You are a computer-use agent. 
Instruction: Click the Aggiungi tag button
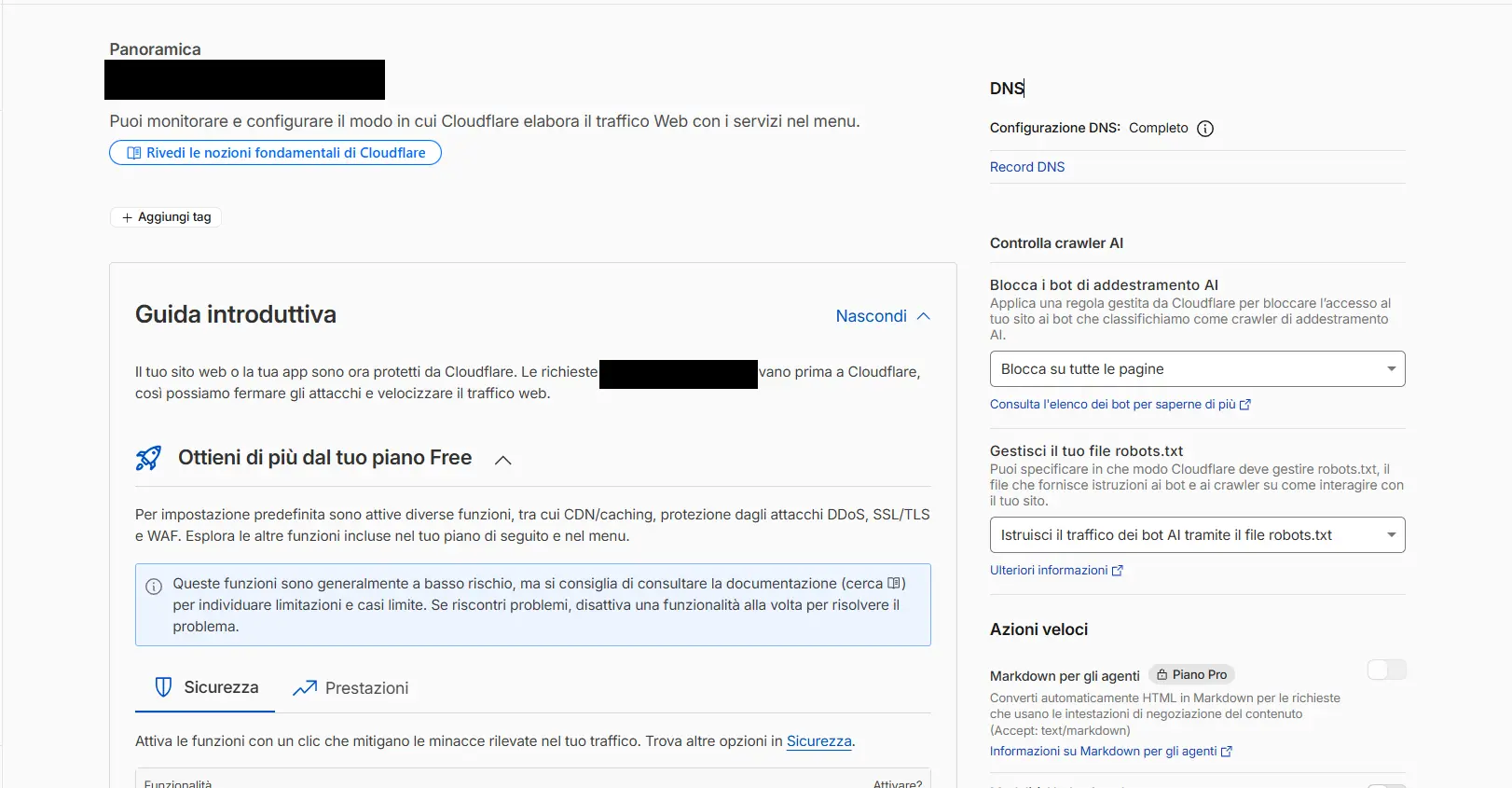166,217
